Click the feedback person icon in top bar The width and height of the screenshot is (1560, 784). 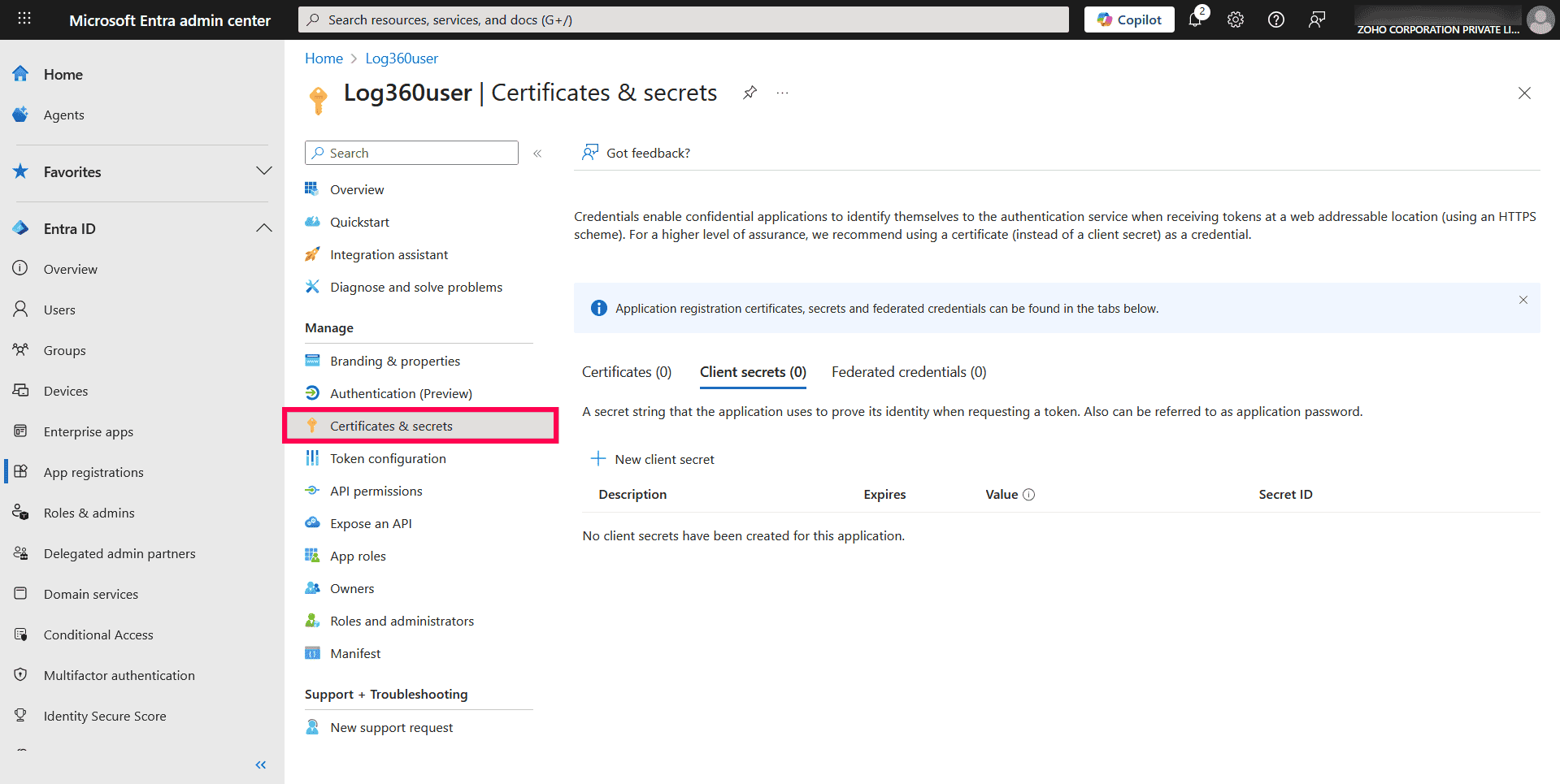click(x=1316, y=19)
